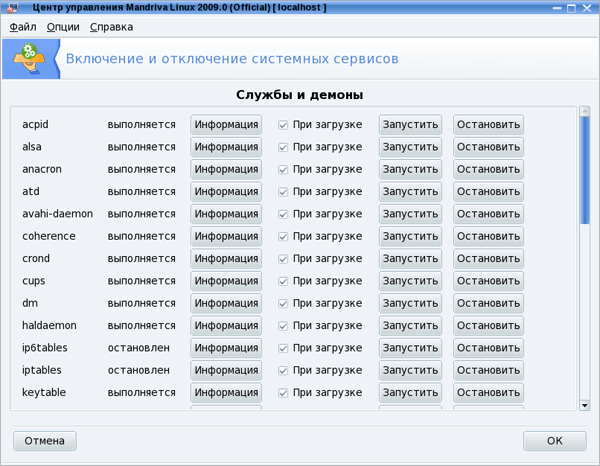Confirm with the OK button

click(x=554, y=441)
